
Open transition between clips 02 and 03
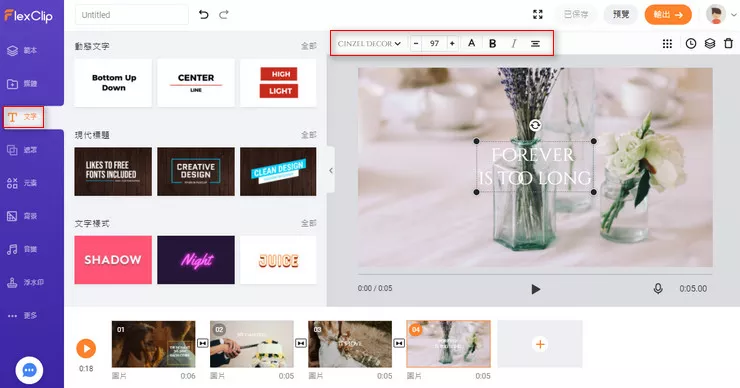point(301,343)
